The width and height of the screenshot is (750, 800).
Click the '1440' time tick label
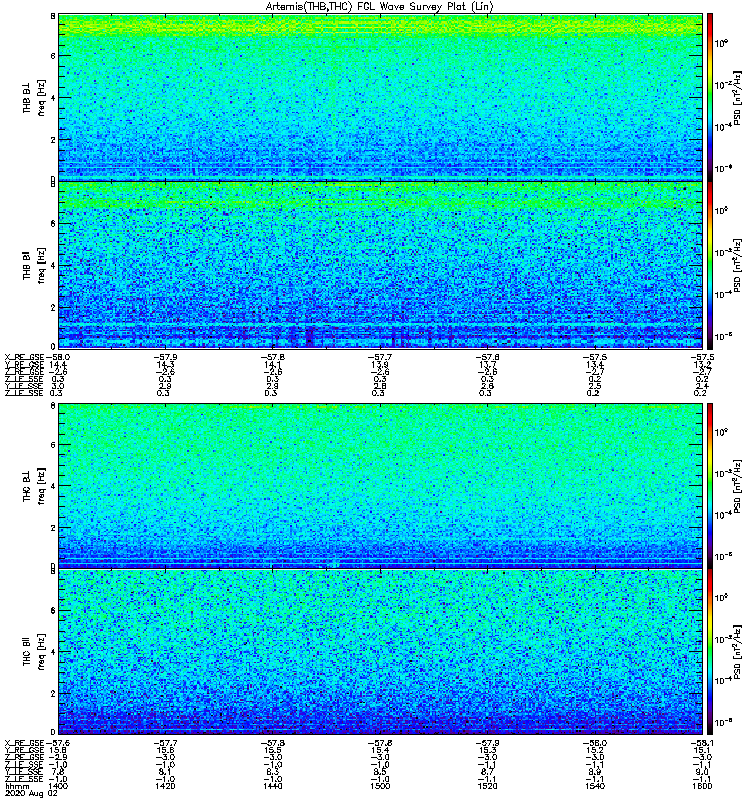(272, 786)
